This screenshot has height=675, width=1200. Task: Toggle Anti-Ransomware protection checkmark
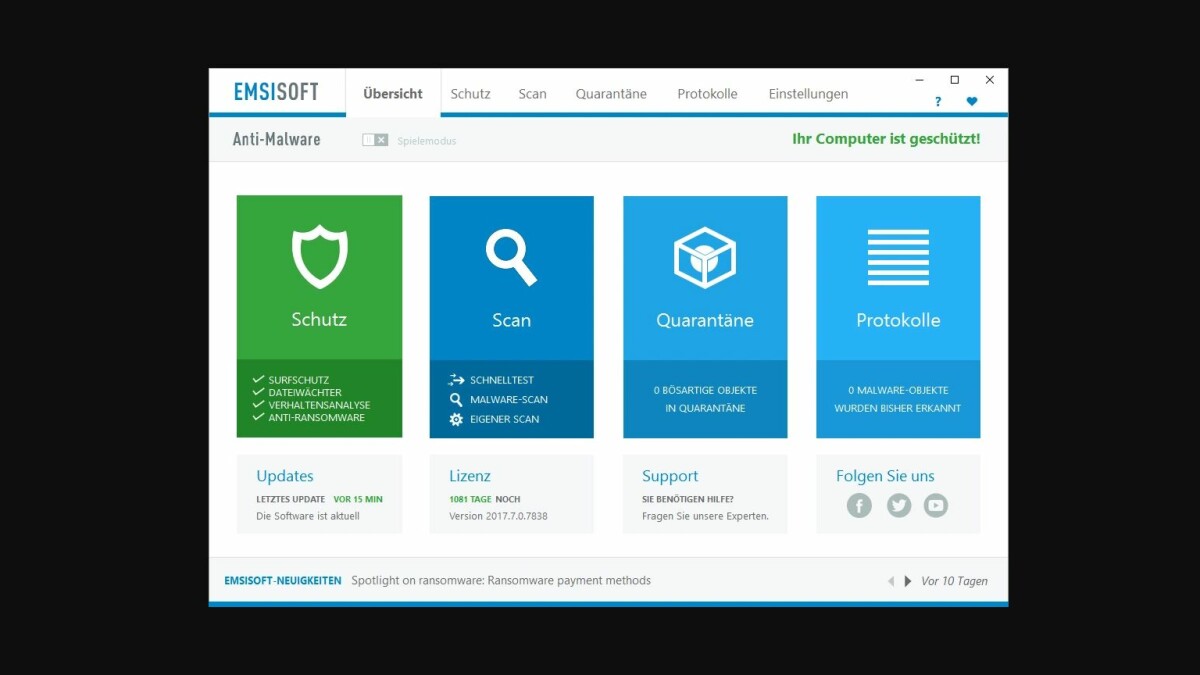(258, 418)
